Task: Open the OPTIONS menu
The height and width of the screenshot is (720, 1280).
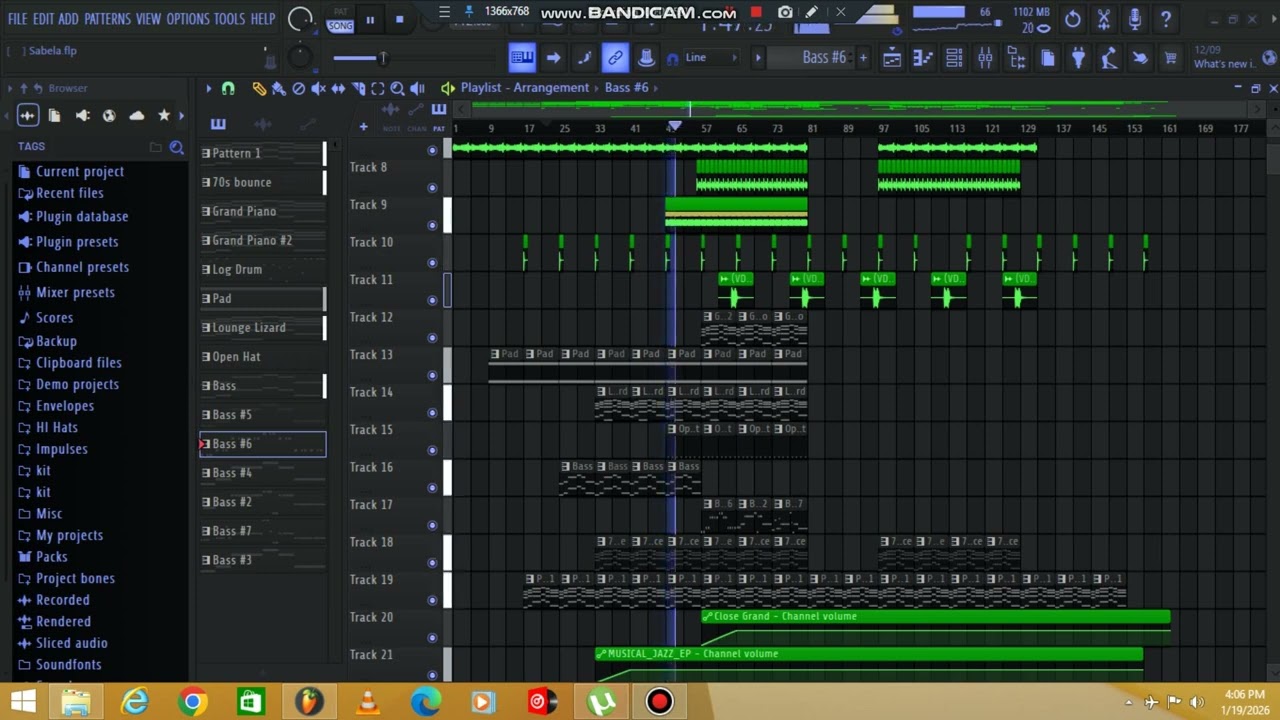Action: [188, 19]
